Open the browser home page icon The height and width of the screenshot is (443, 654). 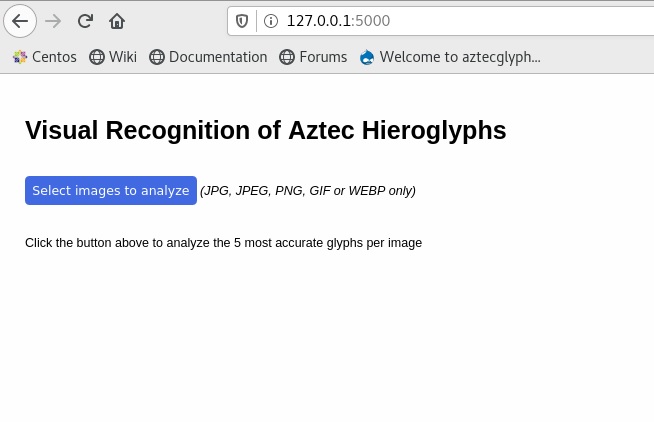[x=117, y=21]
